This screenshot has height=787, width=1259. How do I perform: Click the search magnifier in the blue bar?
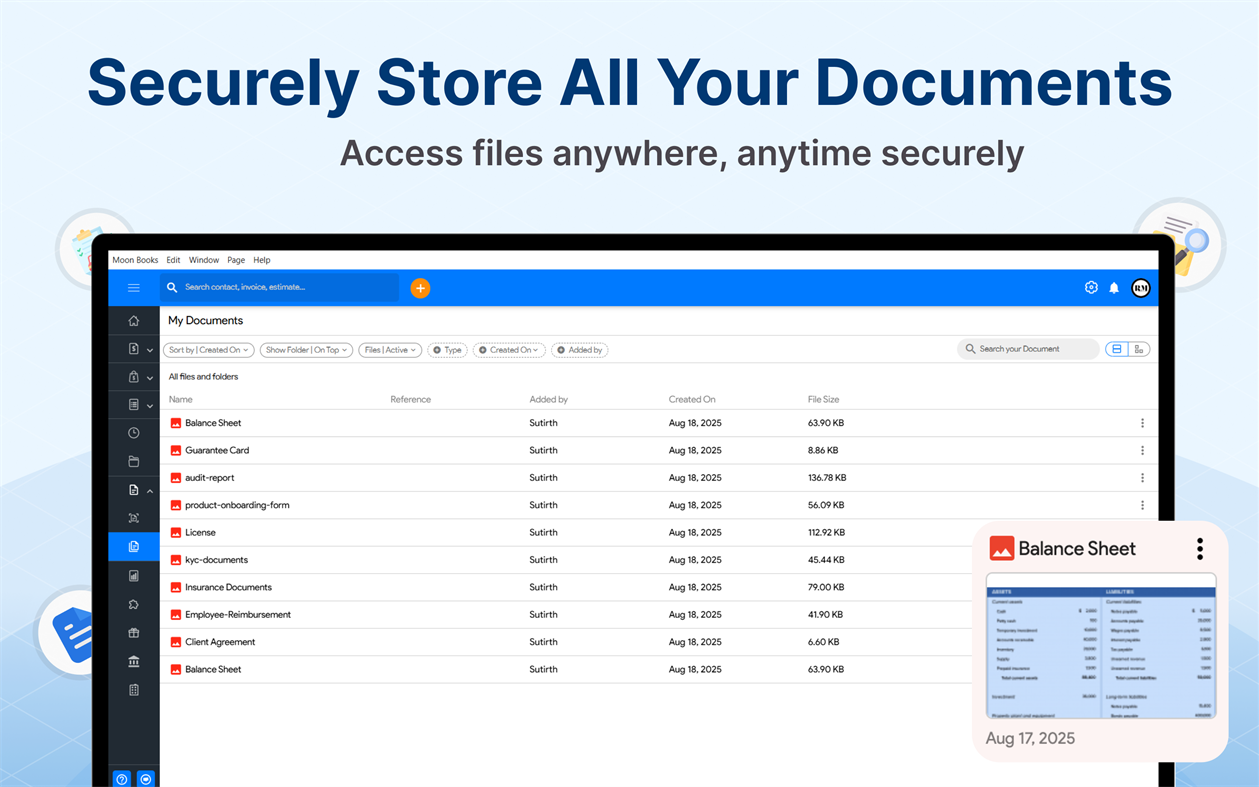(172, 288)
